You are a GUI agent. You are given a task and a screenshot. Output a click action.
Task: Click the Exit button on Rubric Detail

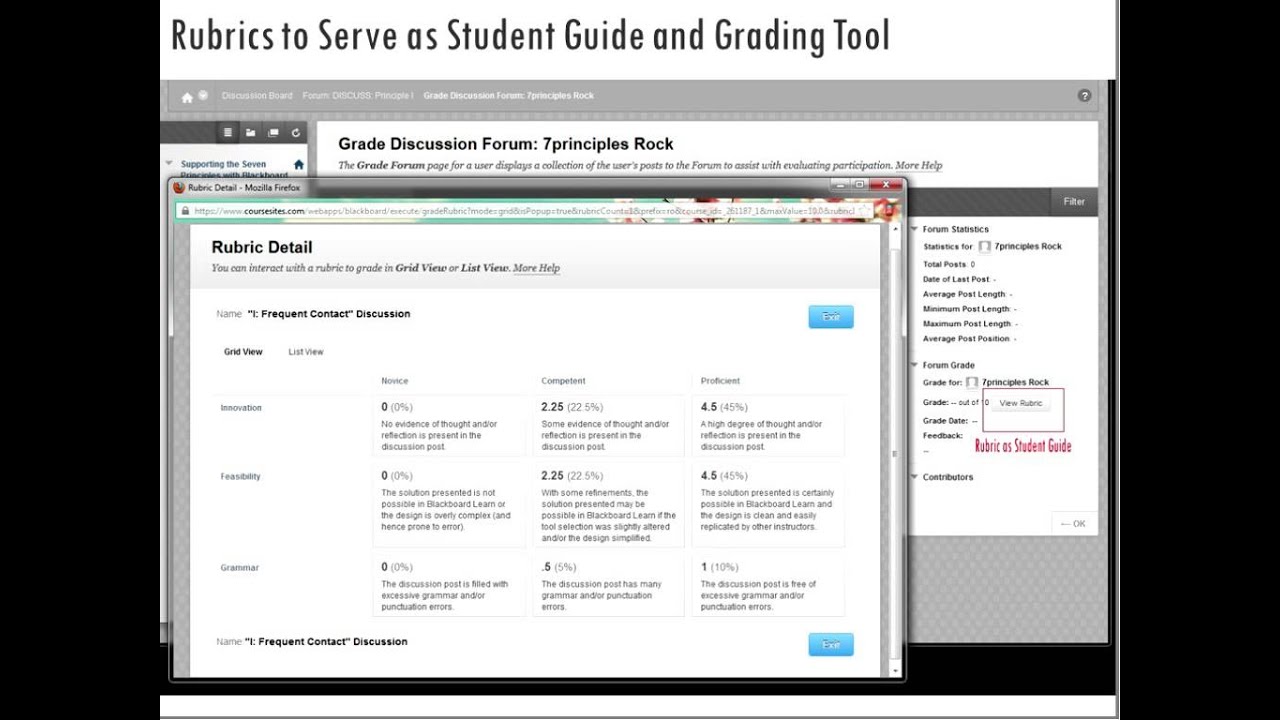coord(831,316)
